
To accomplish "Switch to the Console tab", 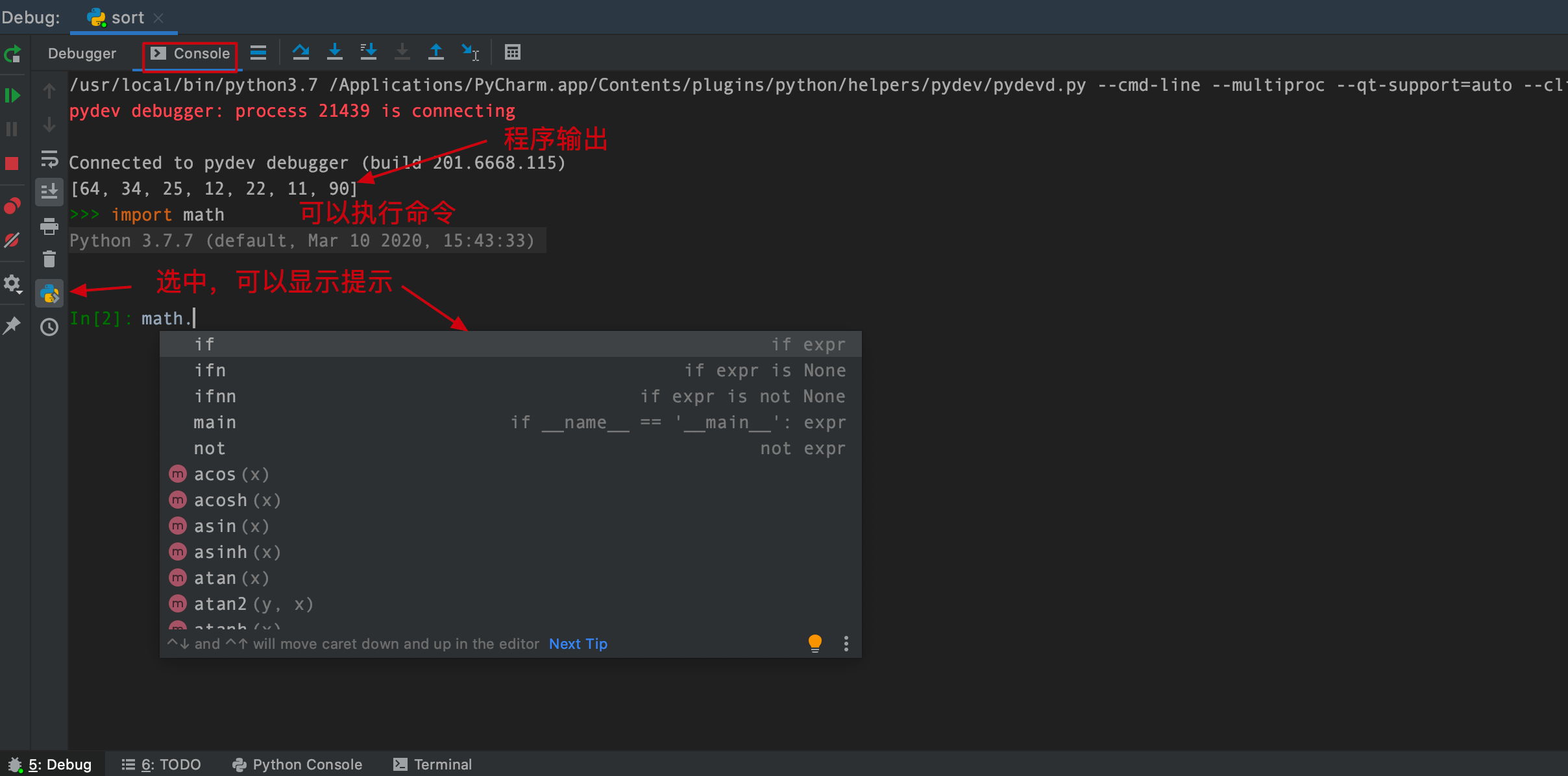I will 190,54.
